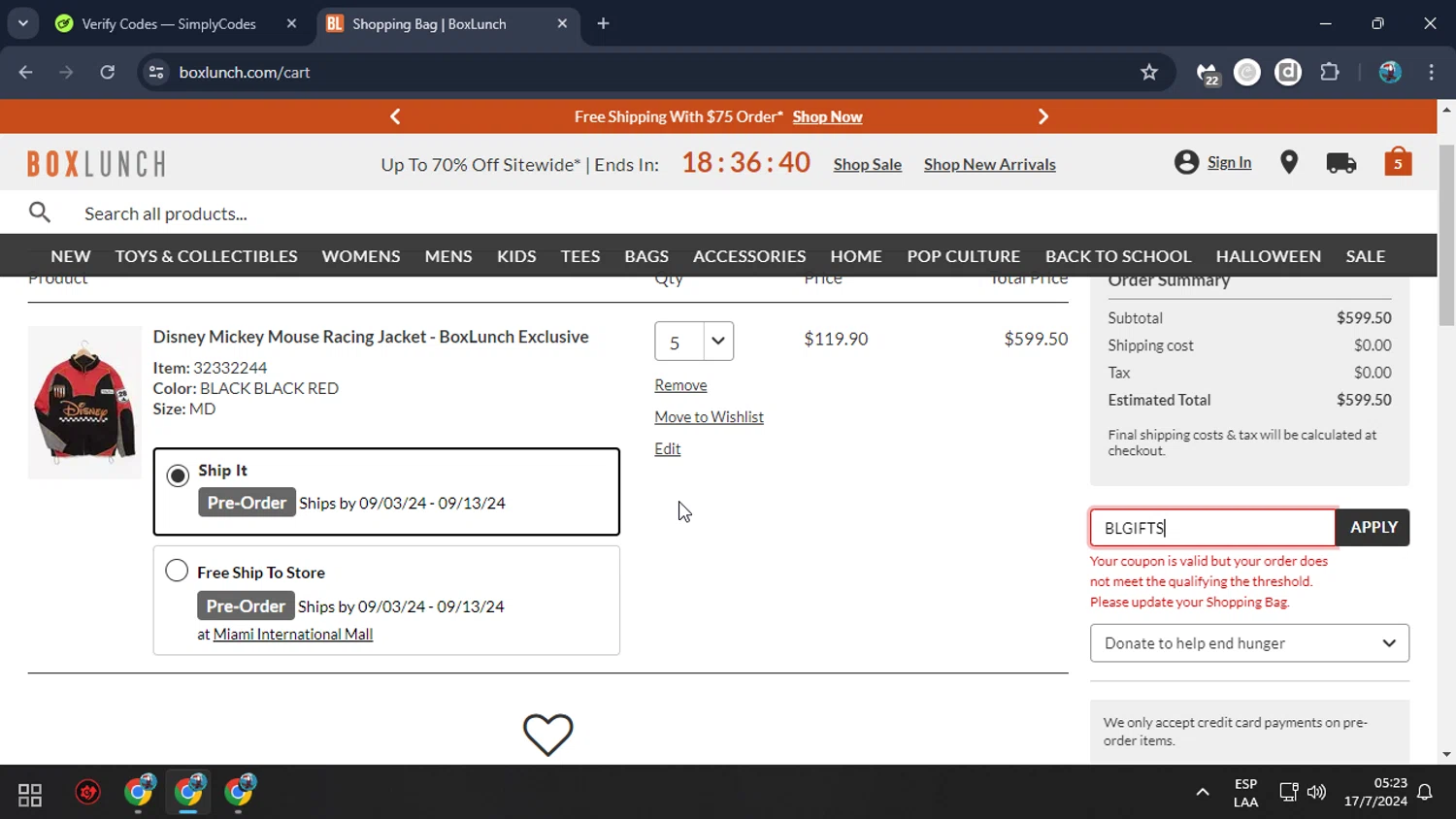The height and width of the screenshot is (819, 1456).
Task: Click the Shop New Arrivals link
Action: pyautogui.click(x=990, y=165)
